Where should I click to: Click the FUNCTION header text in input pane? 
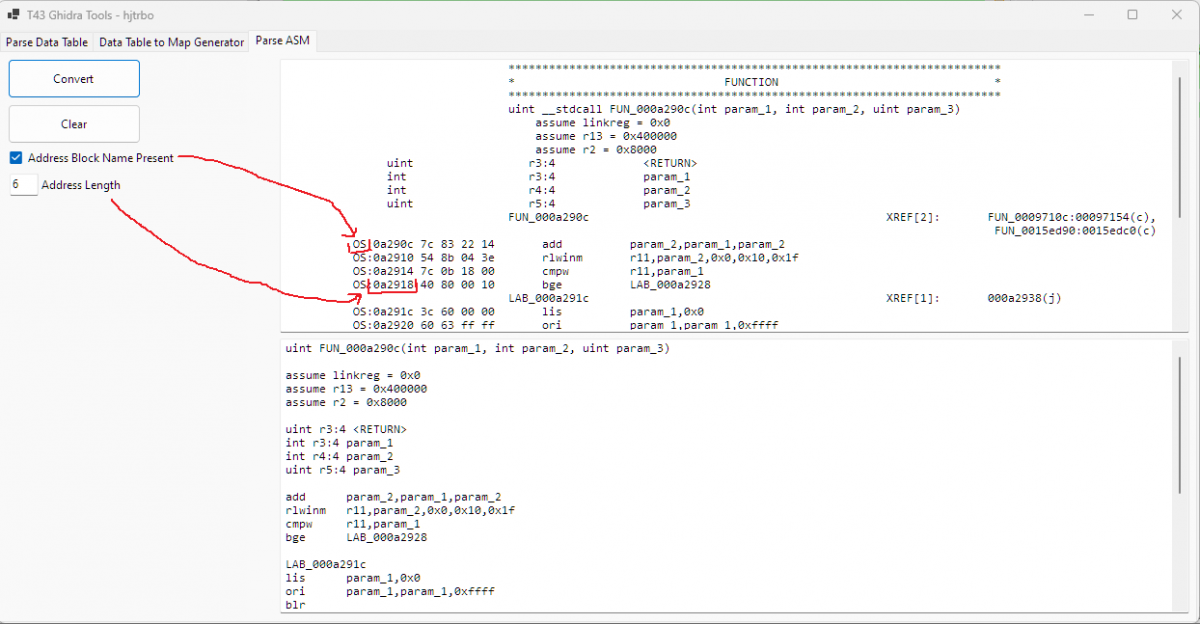(751, 82)
